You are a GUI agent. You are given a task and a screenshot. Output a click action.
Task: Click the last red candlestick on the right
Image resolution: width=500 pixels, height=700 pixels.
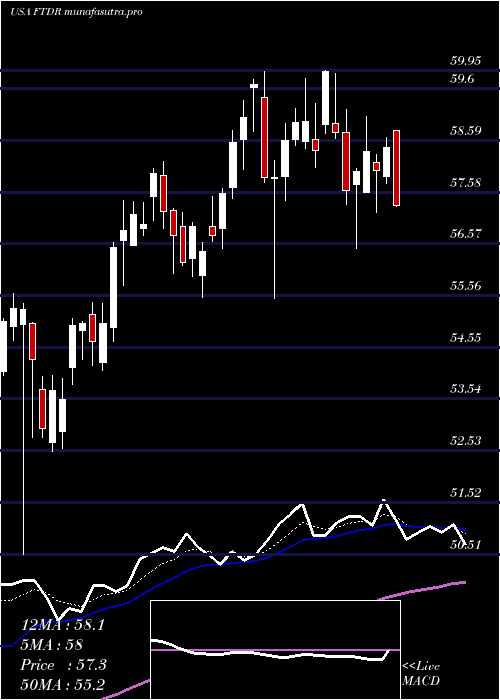pyautogui.click(x=396, y=168)
